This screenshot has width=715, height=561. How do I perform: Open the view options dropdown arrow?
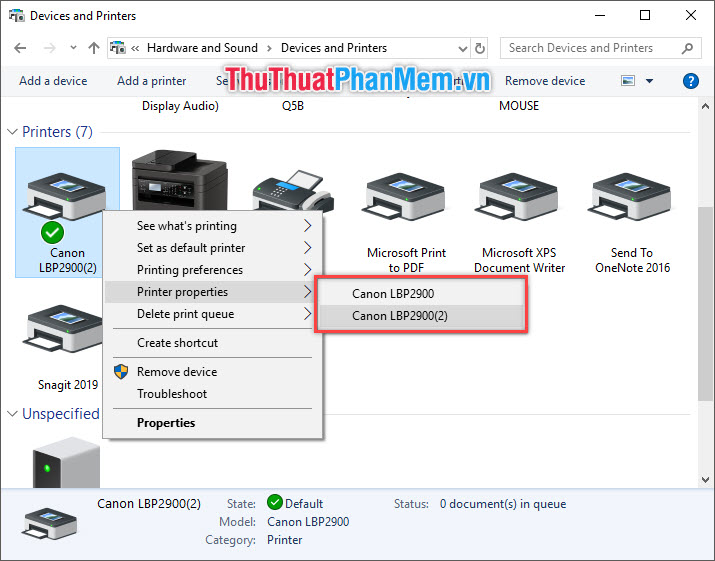click(x=650, y=81)
